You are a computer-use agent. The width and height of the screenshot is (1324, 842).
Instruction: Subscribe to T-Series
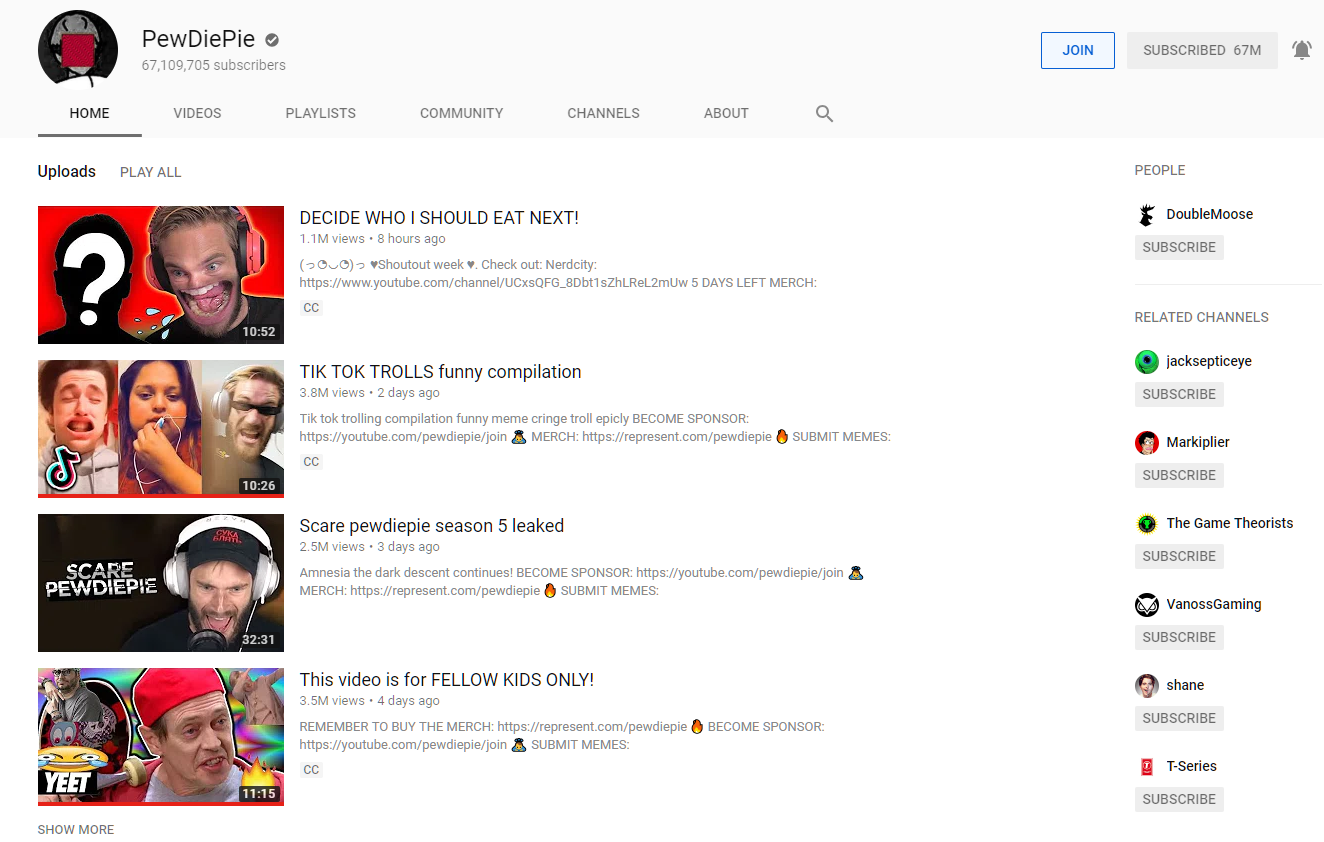pos(1179,799)
